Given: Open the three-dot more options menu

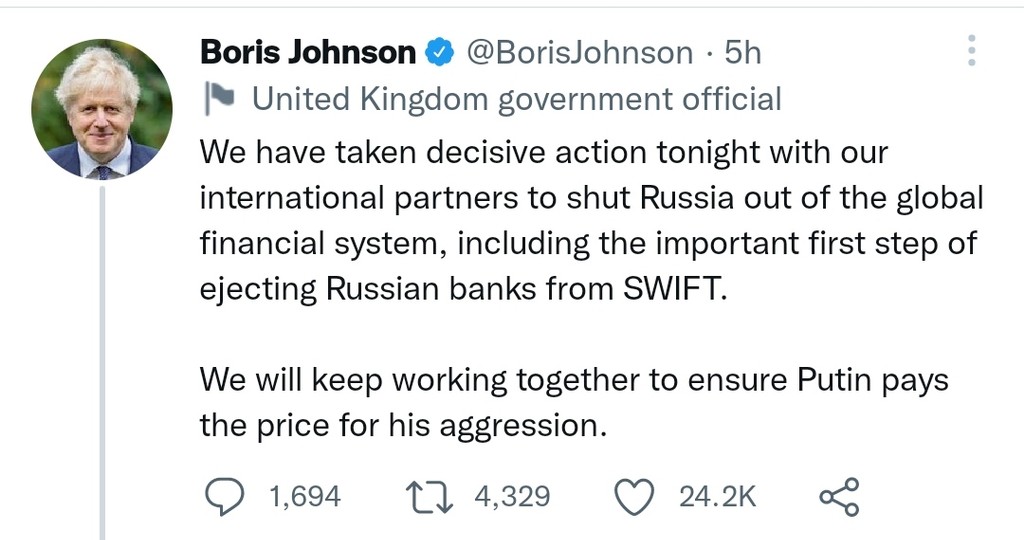Looking at the screenshot, I should tap(972, 50).
